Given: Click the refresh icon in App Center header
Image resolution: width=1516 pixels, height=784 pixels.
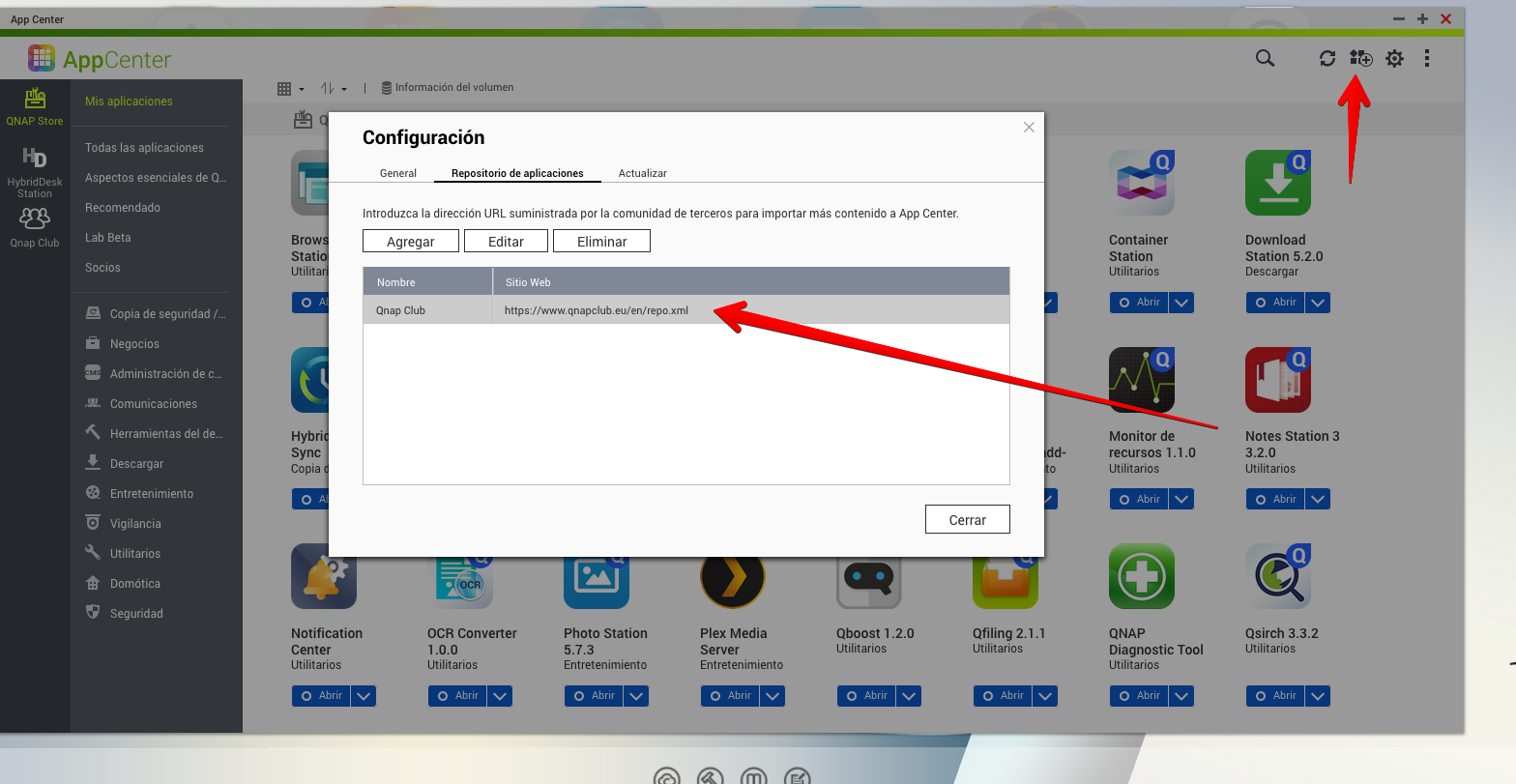Looking at the screenshot, I should tap(1327, 58).
